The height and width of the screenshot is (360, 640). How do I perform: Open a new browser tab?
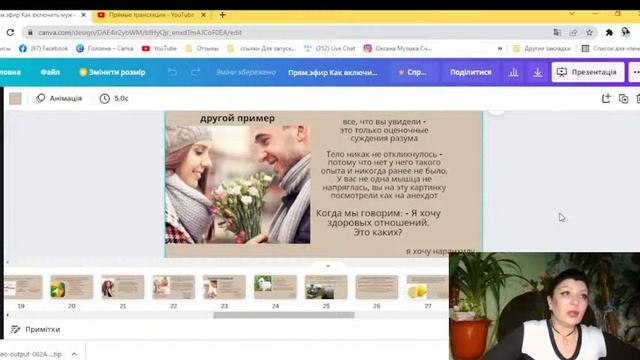(222, 15)
